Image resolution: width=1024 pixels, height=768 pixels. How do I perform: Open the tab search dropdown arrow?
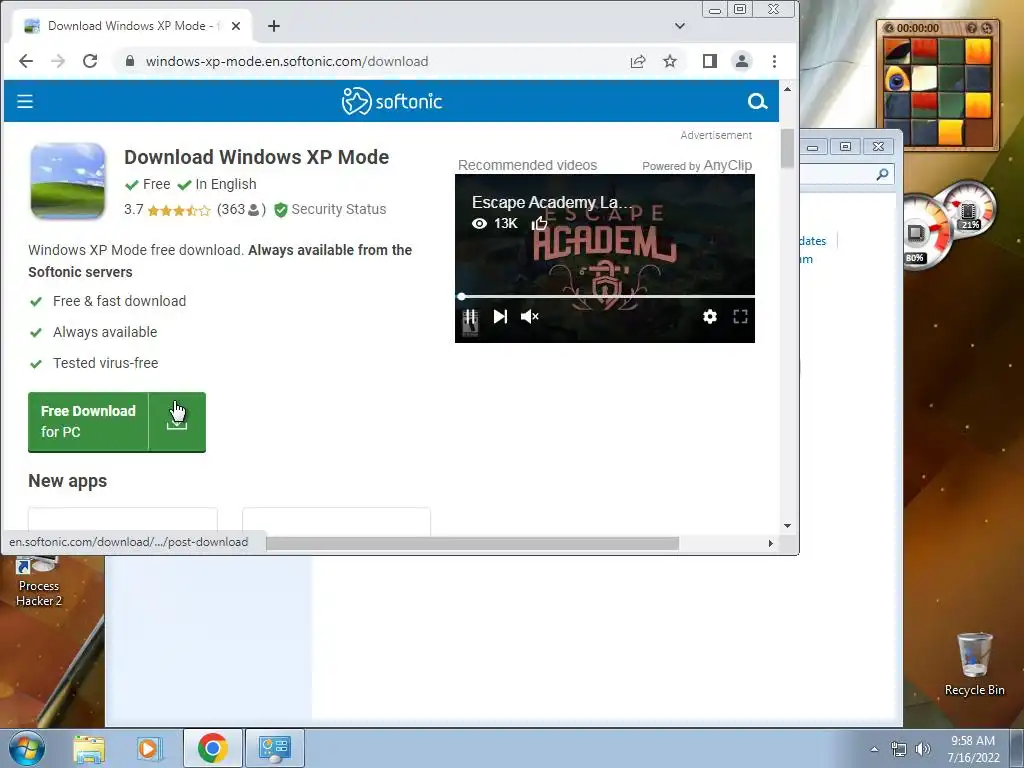680,26
